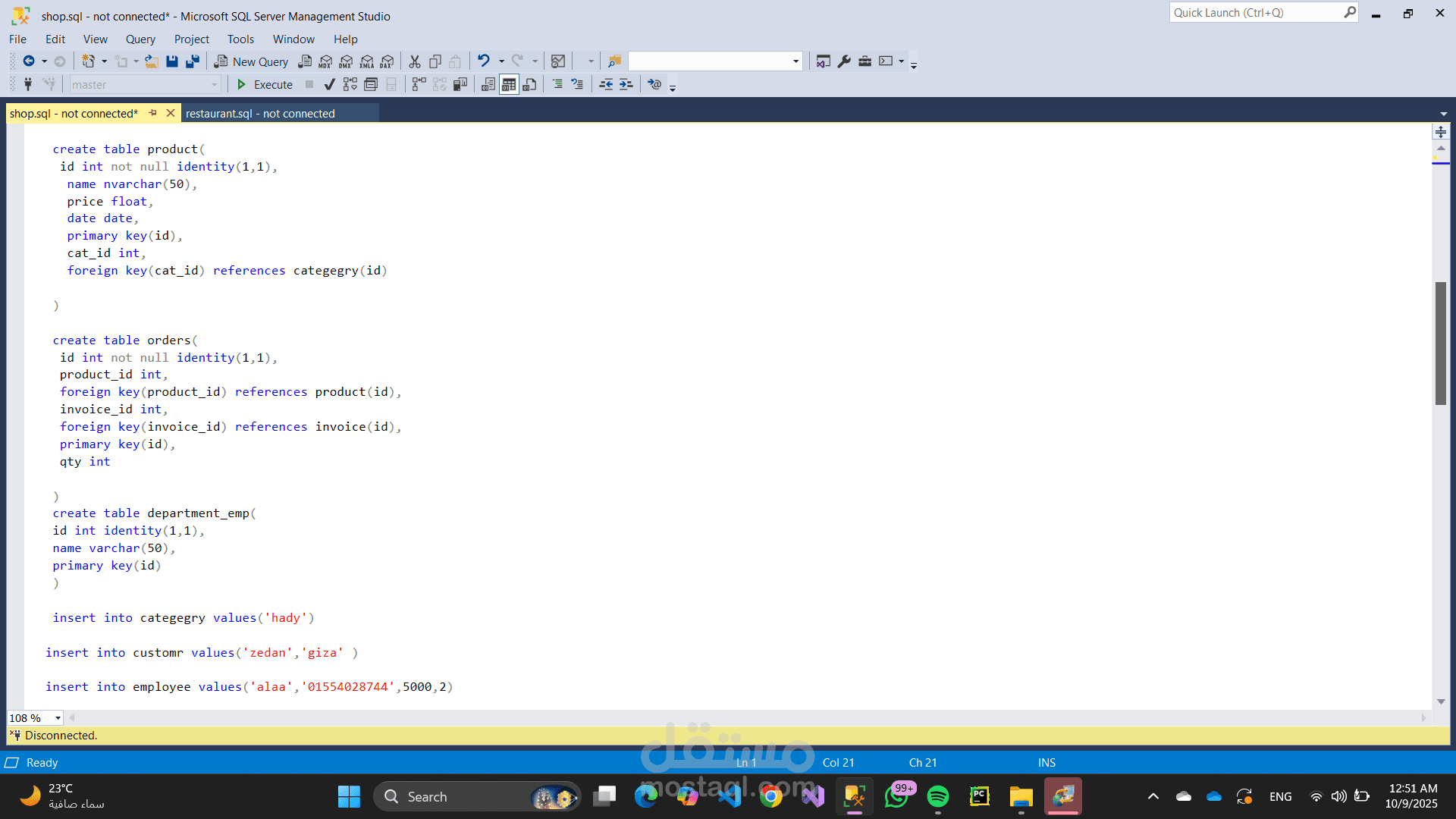This screenshot has height=819, width=1456.
Task: Click the Save All icon
Action: point(193,61)
